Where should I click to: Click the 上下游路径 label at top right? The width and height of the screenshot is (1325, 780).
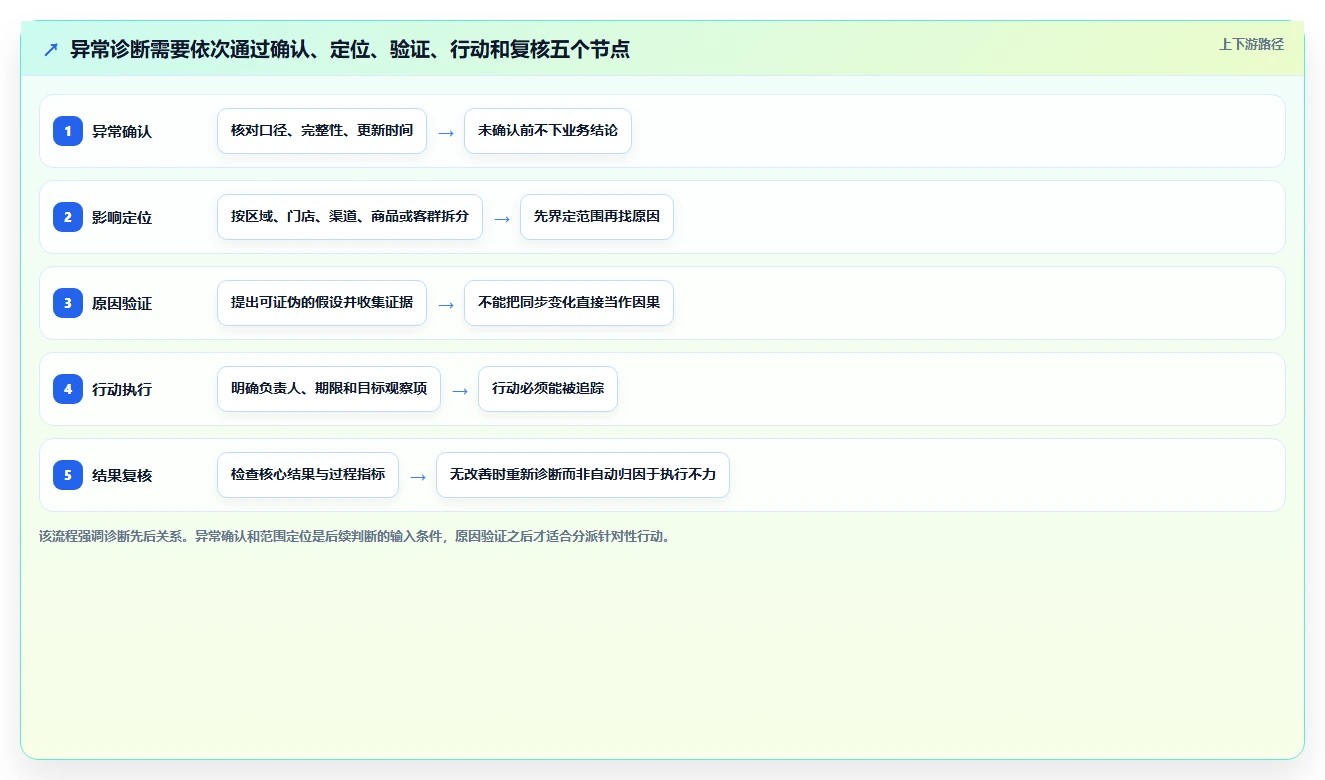coord(1251,45)
